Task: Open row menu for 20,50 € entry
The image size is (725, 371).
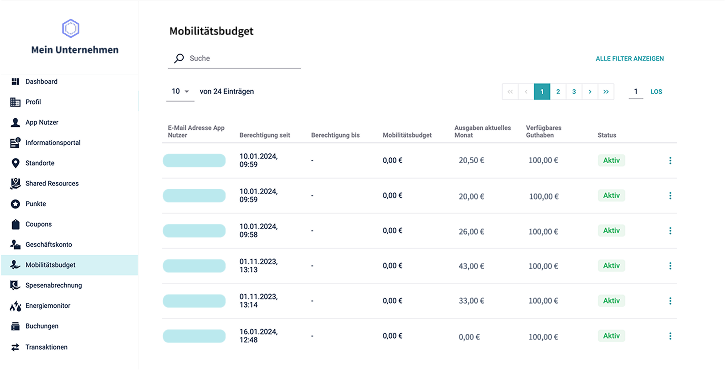Action: [x=670, y=161]
